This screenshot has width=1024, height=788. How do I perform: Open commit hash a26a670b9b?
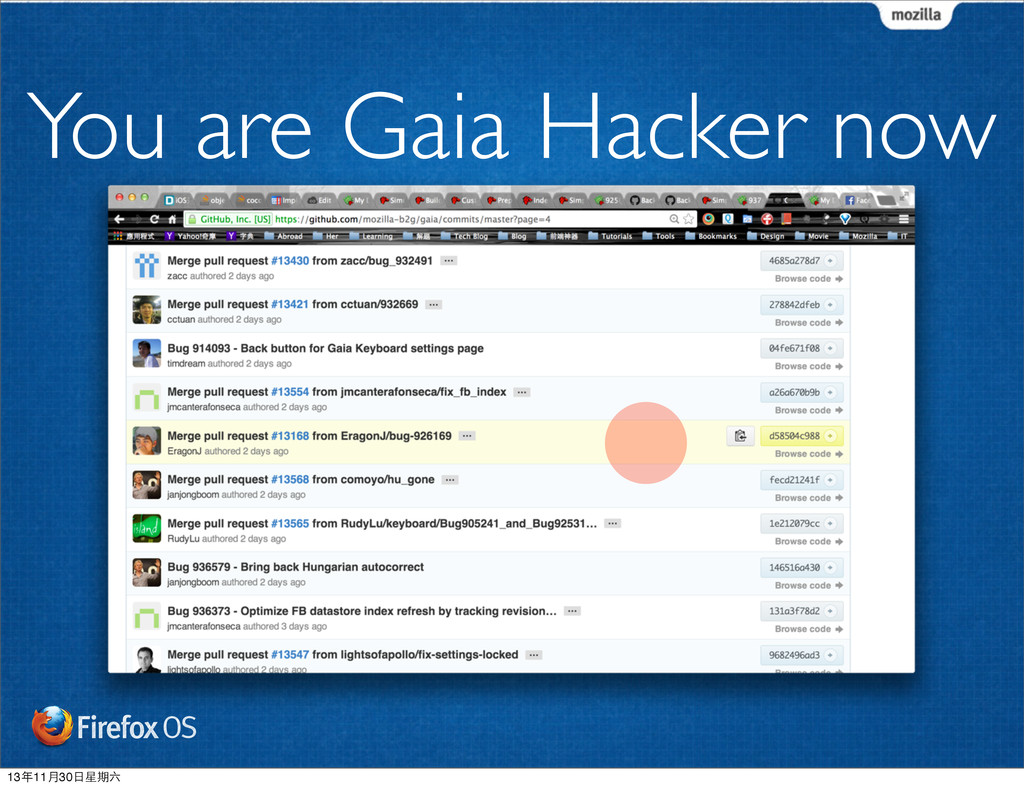794,392
